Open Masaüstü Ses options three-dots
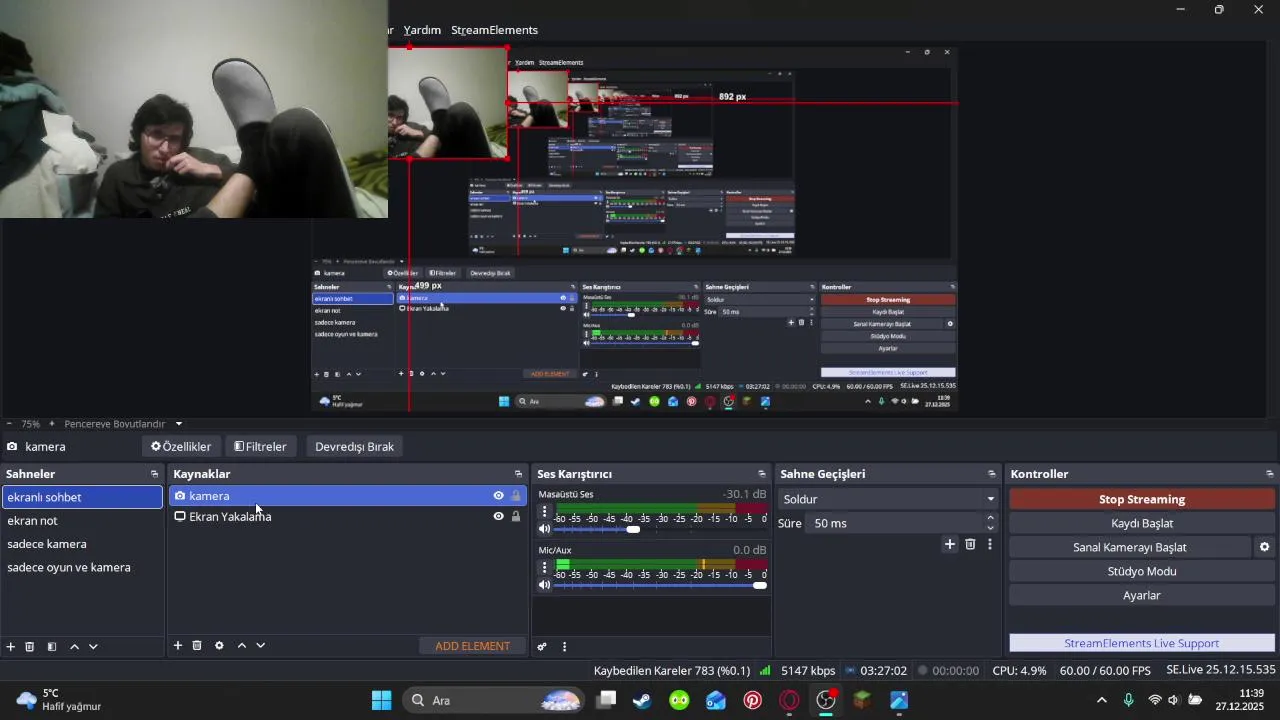The image size is (1280, 720). [544, 511]
